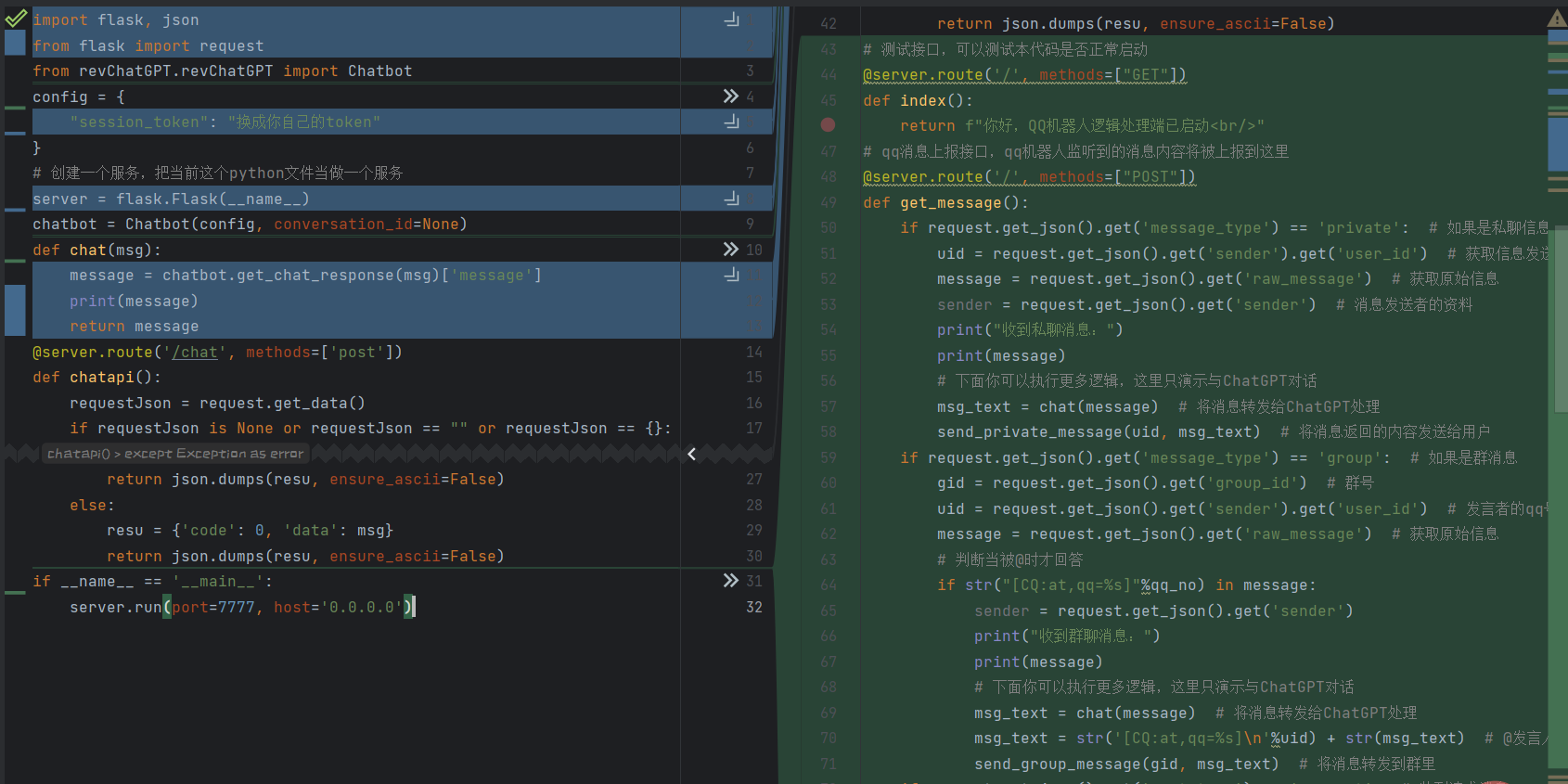
Task: Open the '/chat' route link in decorator
Action: pyautogui.click(x=195, y=353)
